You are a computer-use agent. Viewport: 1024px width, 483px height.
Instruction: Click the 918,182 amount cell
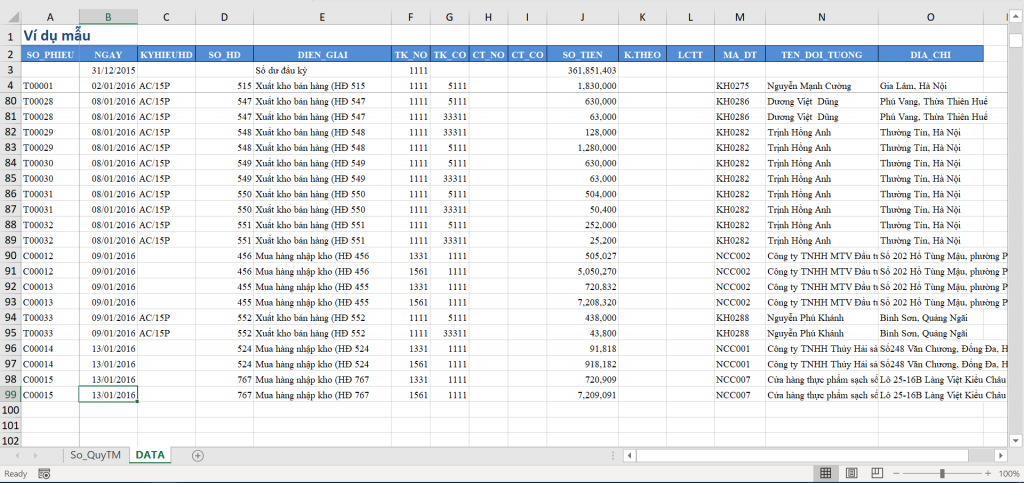click(x=582, y=364)
